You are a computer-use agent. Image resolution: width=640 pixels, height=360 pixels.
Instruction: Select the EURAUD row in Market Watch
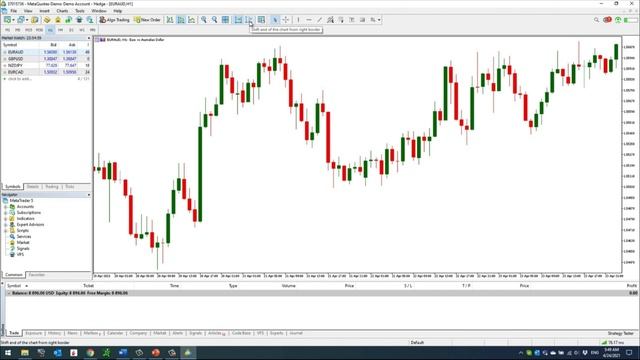click(46, 52)
